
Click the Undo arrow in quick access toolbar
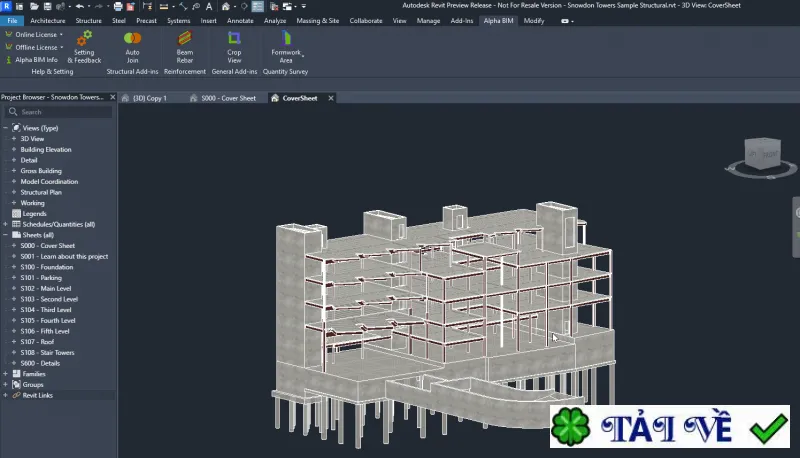point(80,6)
